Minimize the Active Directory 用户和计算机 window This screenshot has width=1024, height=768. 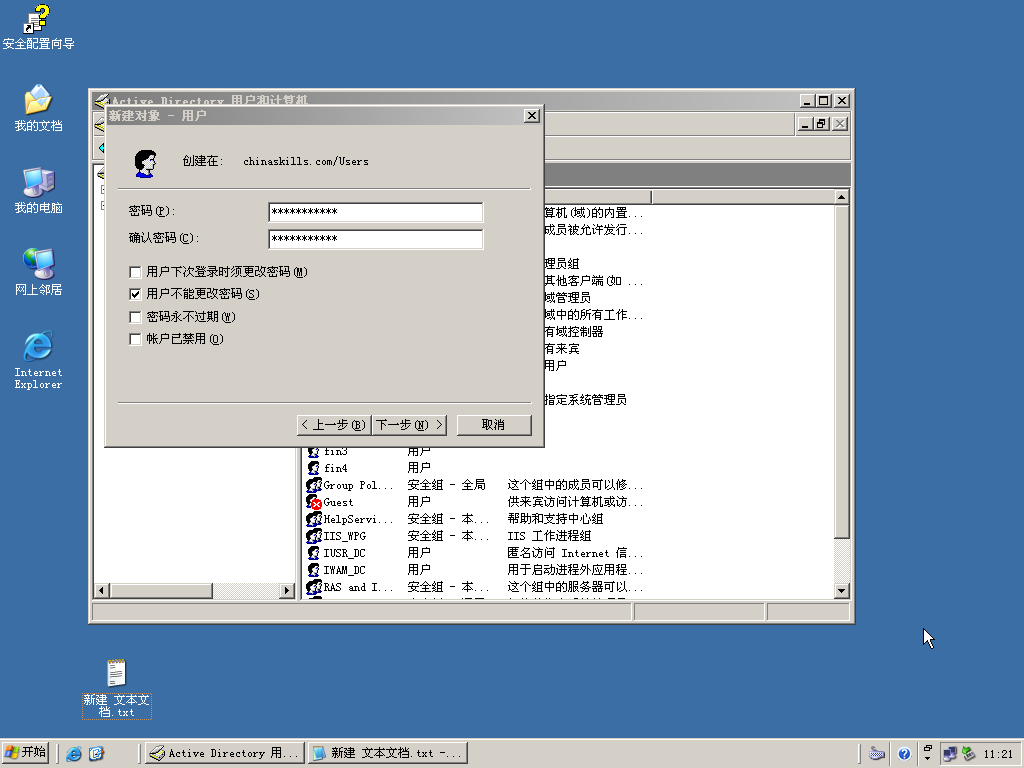coord(807,101)
